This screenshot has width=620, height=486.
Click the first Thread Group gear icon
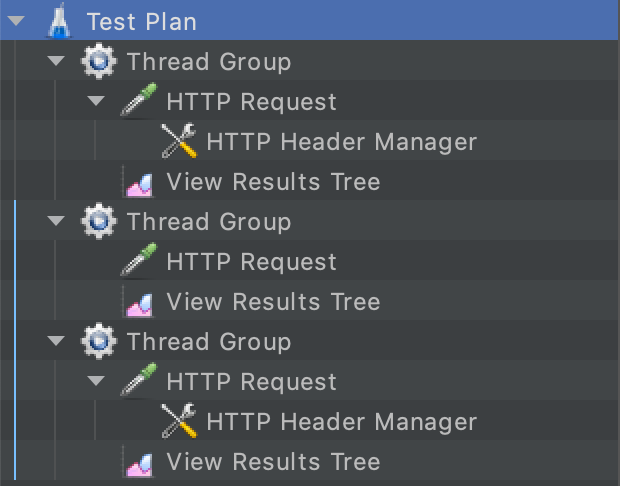[100, 62]
